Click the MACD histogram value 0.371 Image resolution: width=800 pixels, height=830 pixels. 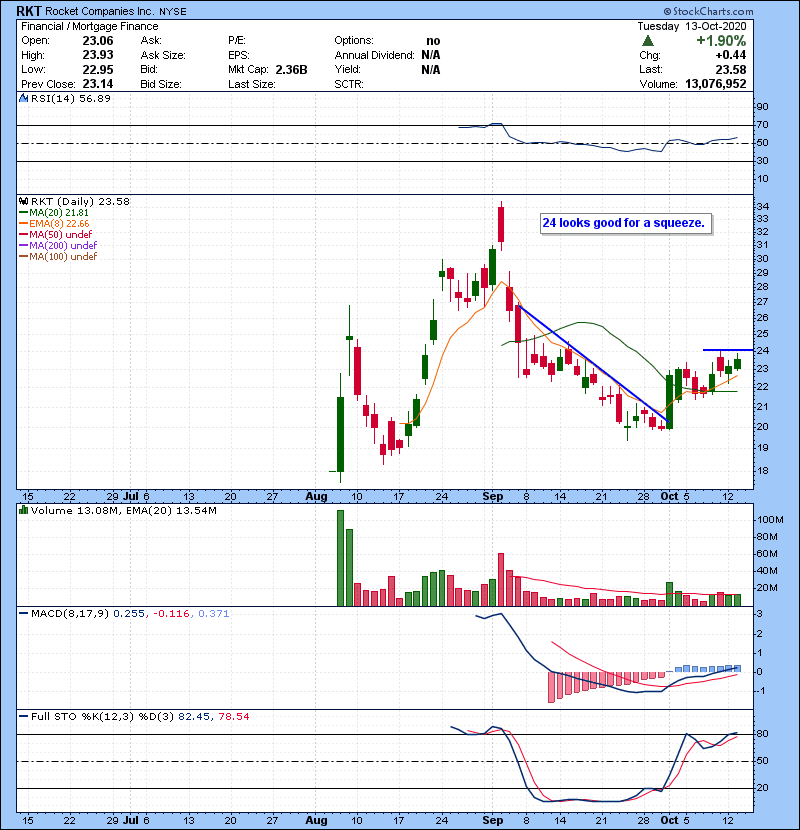coord(213,614)
